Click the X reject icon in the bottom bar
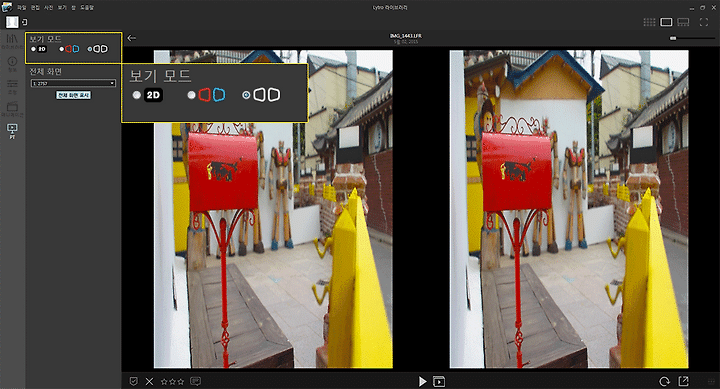This screenshot has height=389, width=720. click(149, 381)
